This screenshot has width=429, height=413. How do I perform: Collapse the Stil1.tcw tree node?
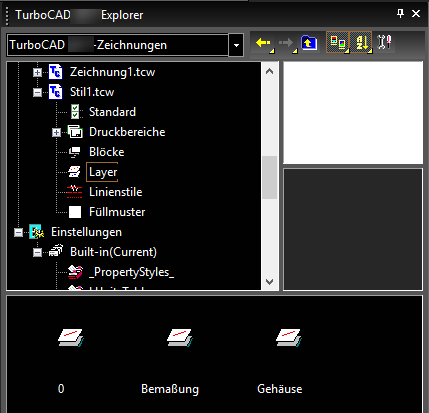click(x=37, y=92)
